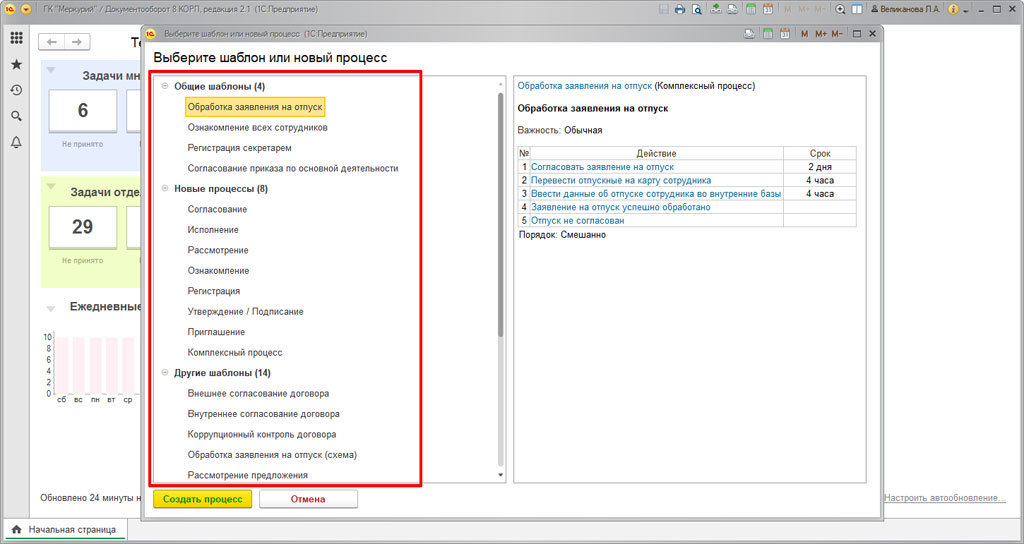Open Favorites star in left sidebar
Screen dimensions: 1024x544
[16, 64]
